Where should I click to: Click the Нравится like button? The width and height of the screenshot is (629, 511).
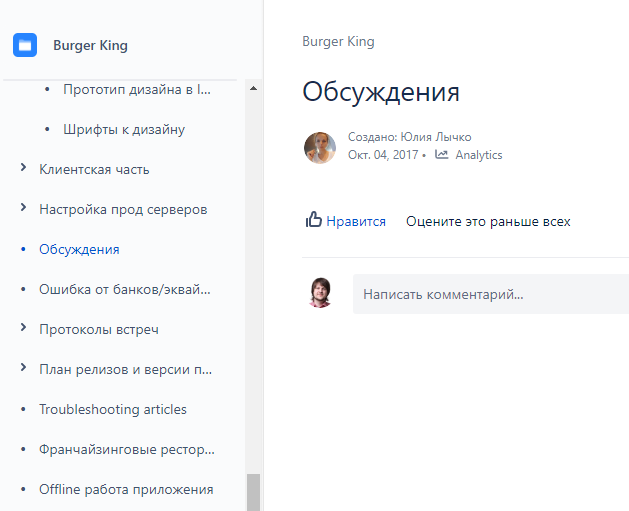[355, 221]
